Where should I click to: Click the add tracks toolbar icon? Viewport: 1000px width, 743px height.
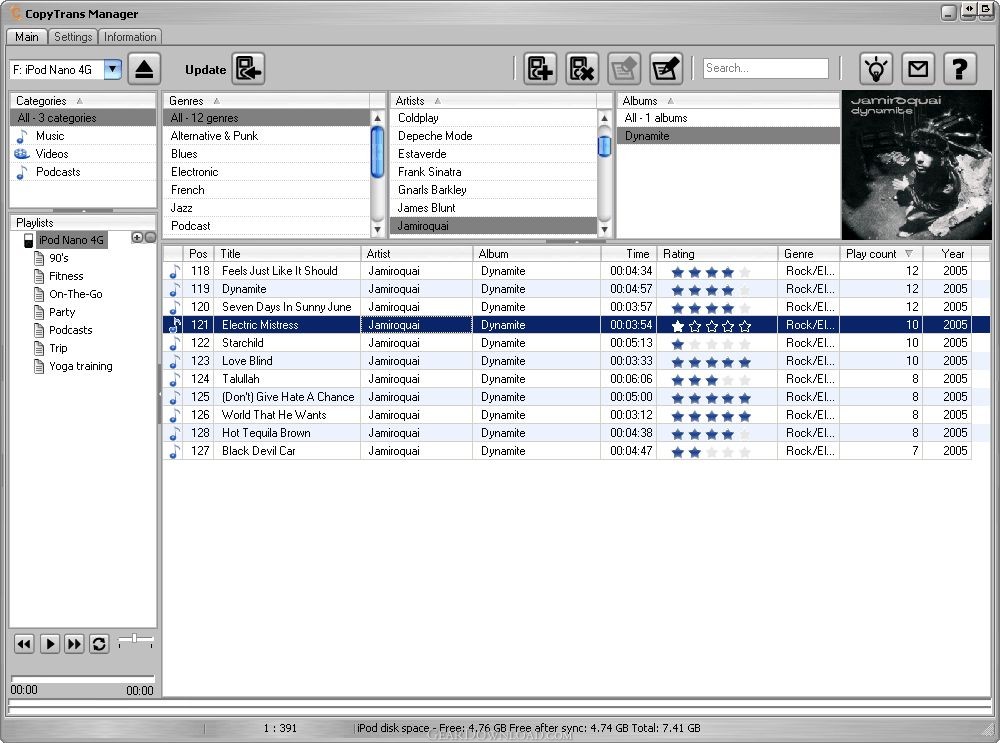click(x=540, y=69)
